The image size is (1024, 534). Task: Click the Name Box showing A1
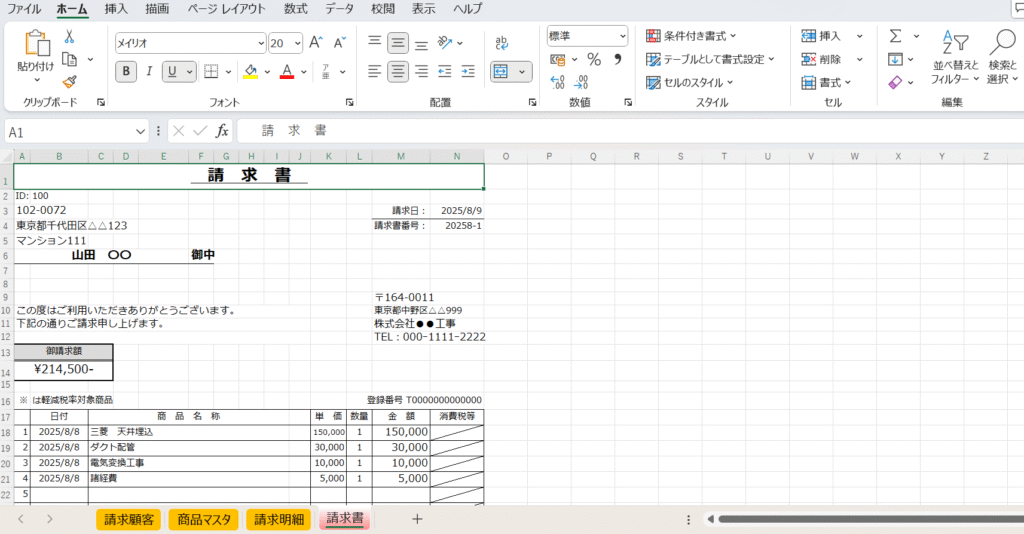coord(75,131)
